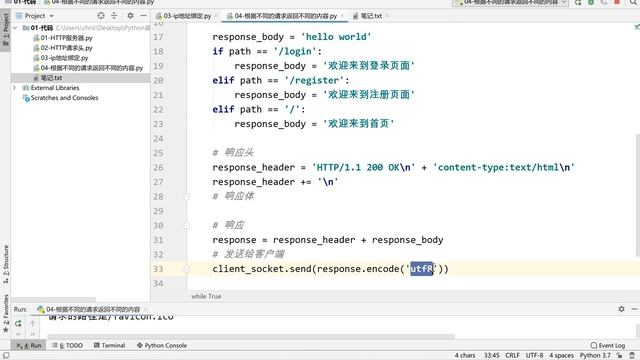The height and width of the screenshot is (360, 640).
Task: Click the fold marker at line 28
Action: click(x=187, y=197)
